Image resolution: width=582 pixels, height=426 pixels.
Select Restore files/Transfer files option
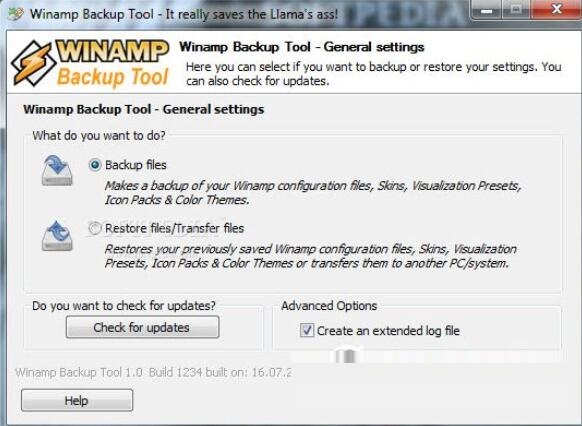click(95, 228)
